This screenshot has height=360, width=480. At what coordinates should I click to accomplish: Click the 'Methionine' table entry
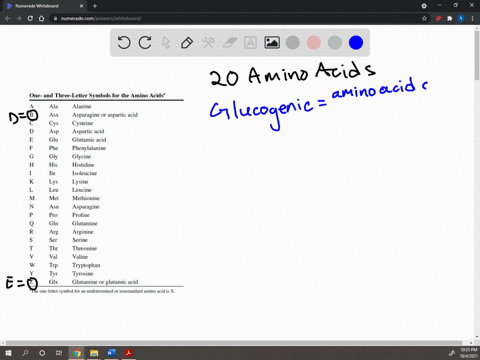click(x=86, y=198)
